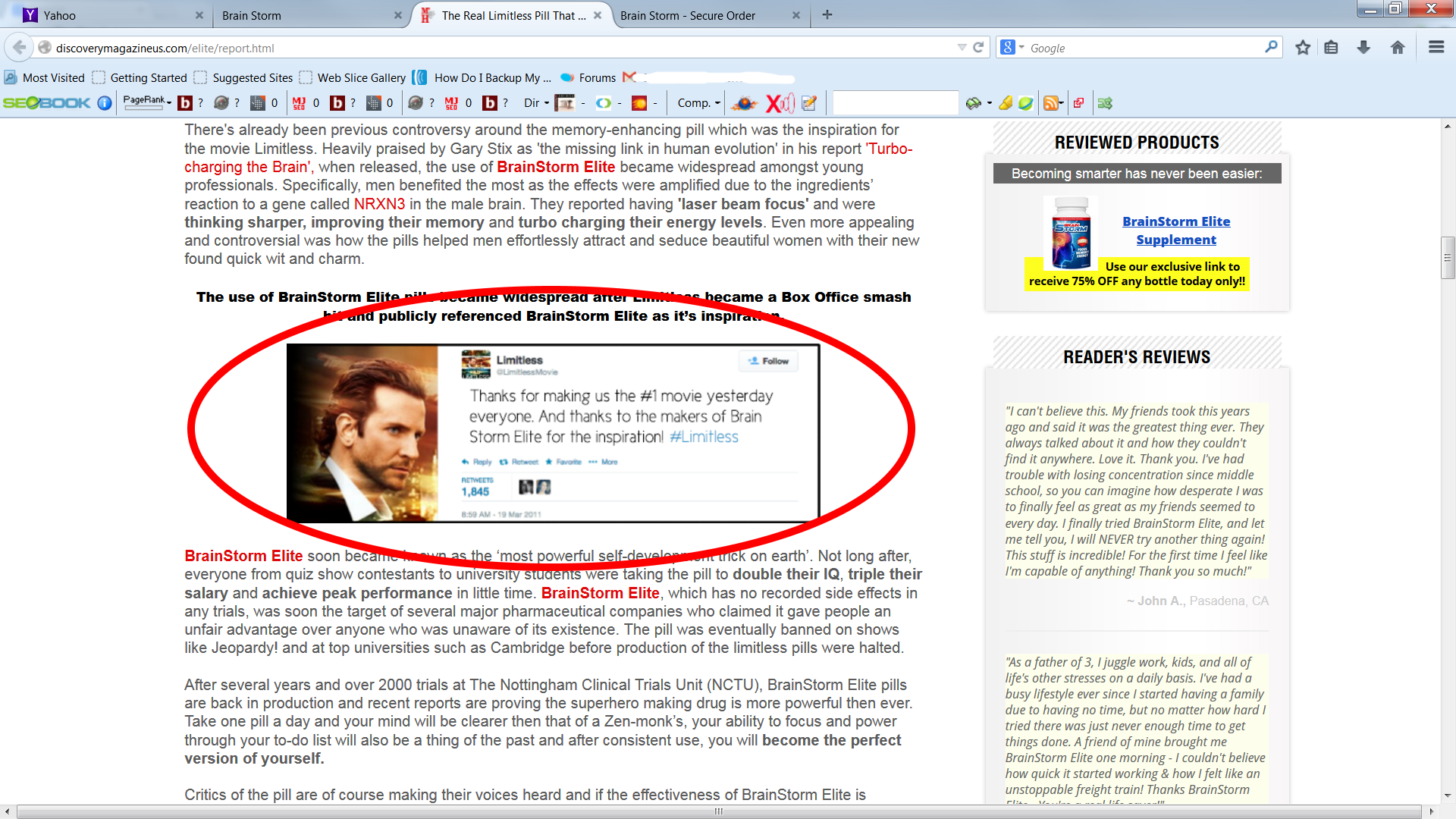Click the browser back arrow button
Screen dimensions: 1456x819
coord(19,48)
